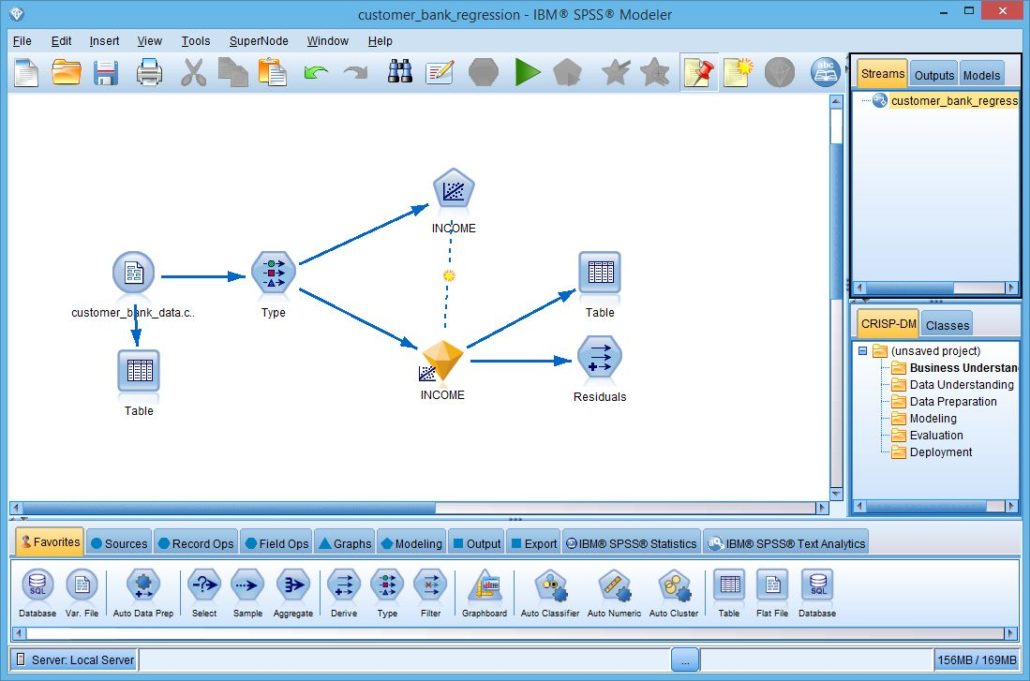Open a stream with the folder icon
The width and height of the screenshot is (1030, 681).
[x=66, y=72]
